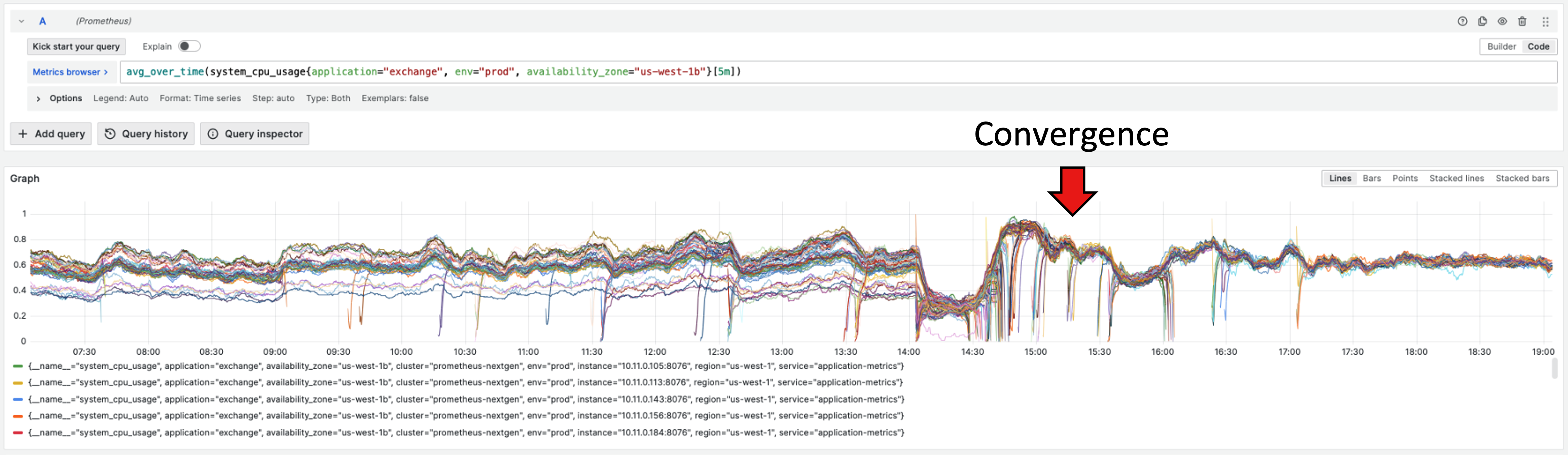Delete query A with the trash icon
Screen dimensions: 1568x455
click(x=1522, y=21)
